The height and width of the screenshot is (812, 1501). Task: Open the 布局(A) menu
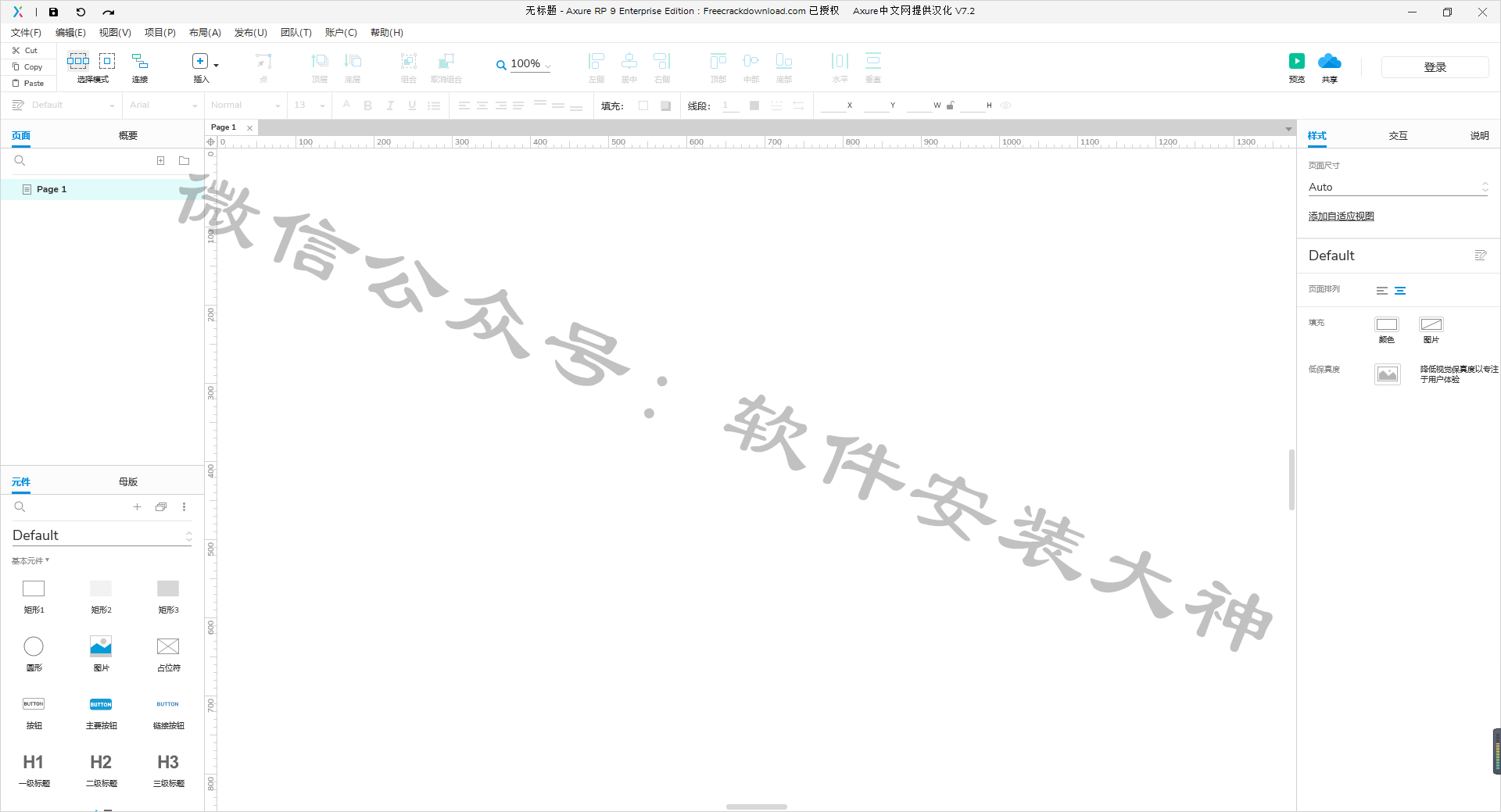205,33
